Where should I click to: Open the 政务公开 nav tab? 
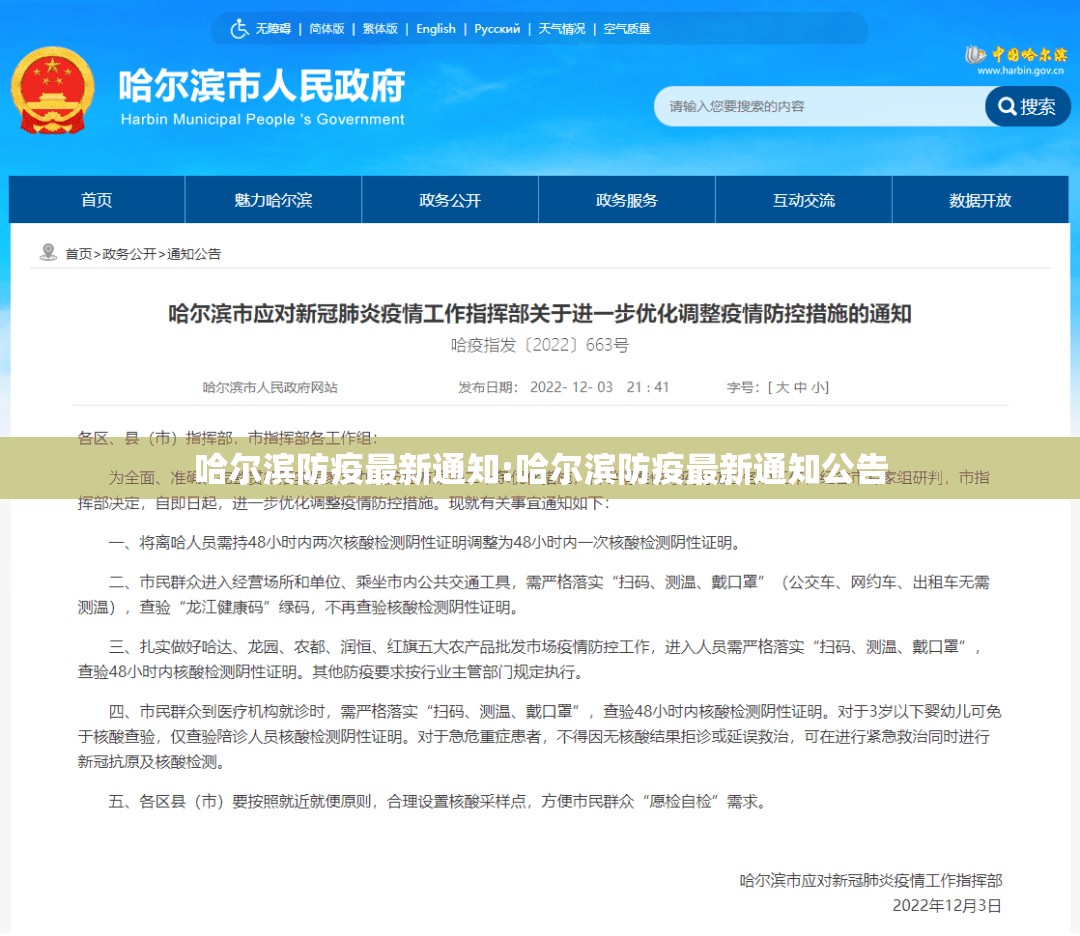[450, 200]
